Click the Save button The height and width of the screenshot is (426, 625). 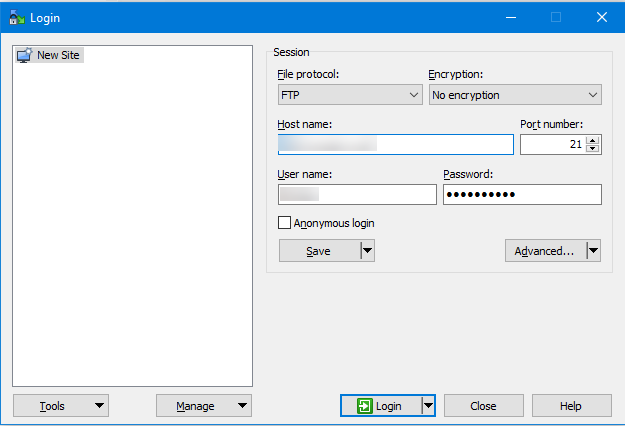point(318,251)
